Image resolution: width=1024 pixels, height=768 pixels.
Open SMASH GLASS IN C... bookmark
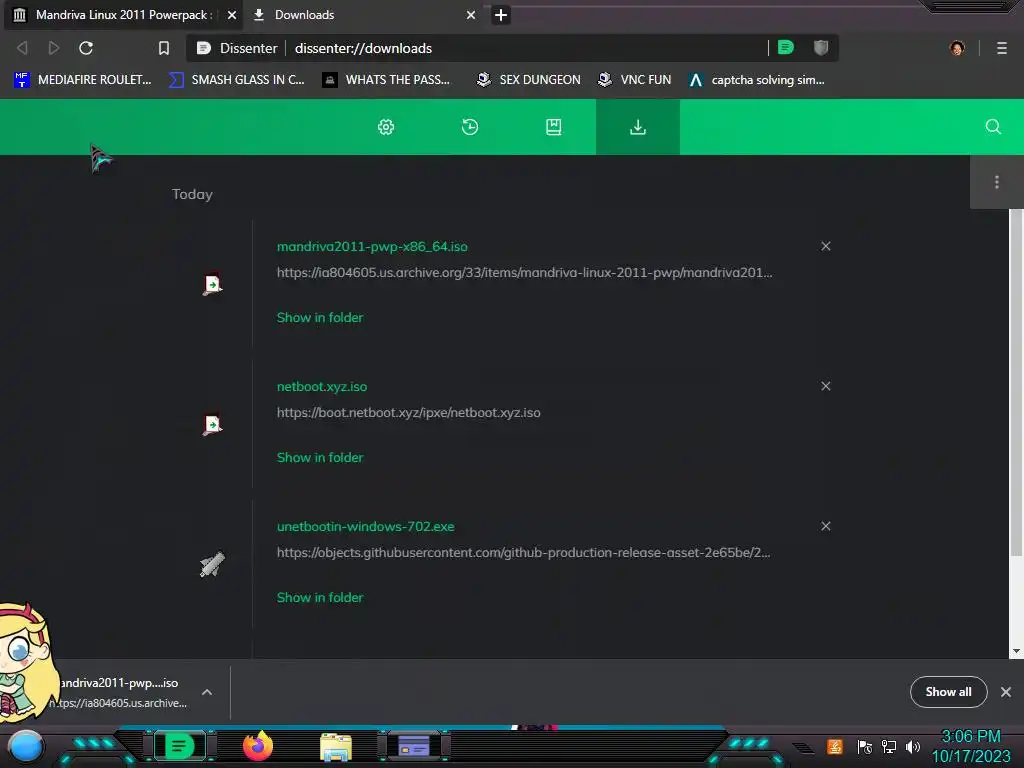[236, 80]
